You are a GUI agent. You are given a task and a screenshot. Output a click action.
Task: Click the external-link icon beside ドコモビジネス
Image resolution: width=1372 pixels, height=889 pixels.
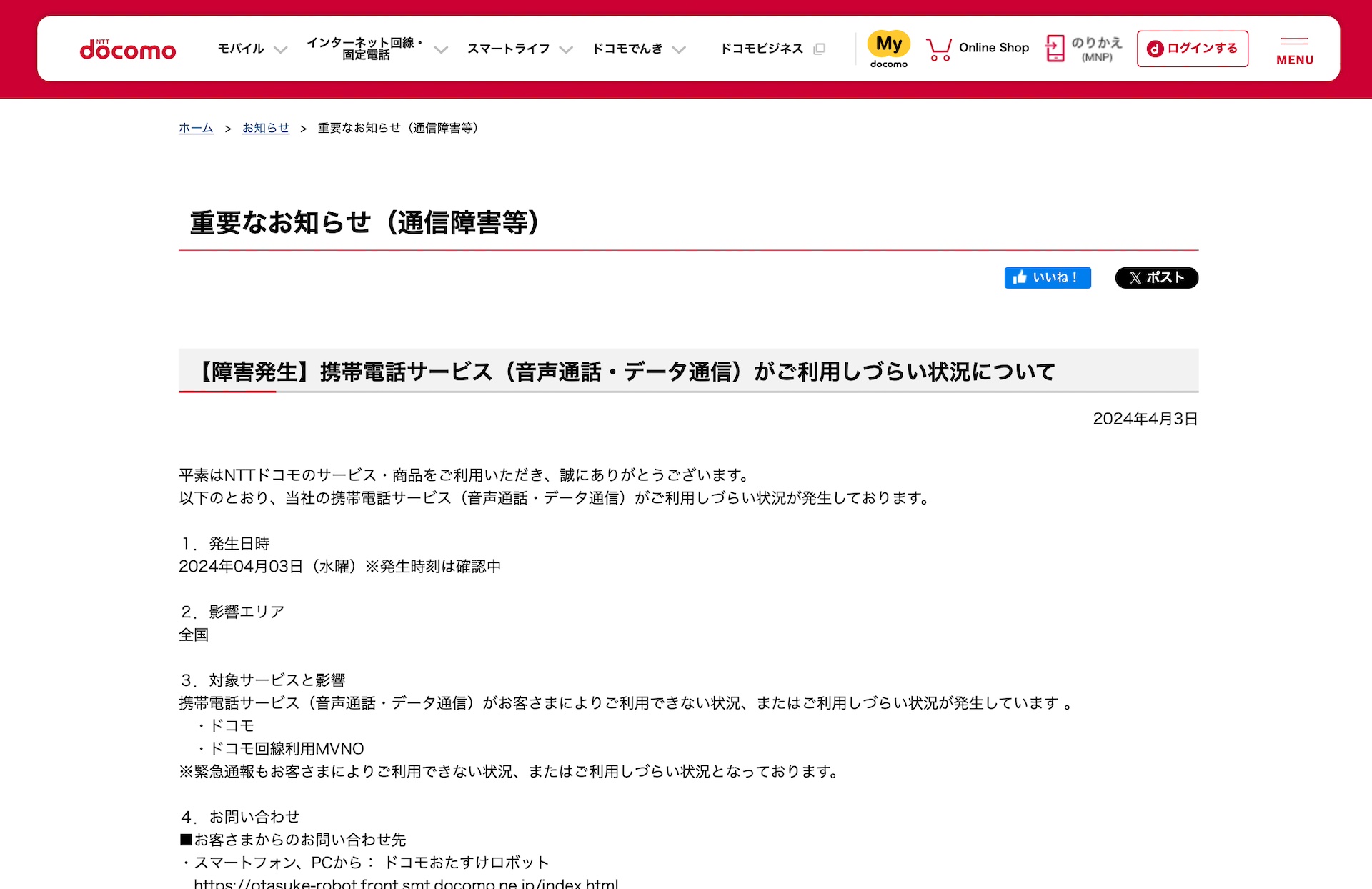820,49
